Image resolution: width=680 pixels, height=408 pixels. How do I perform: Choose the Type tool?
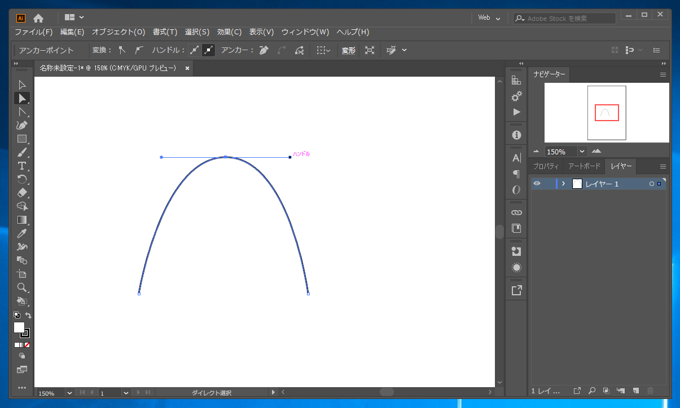22,166
